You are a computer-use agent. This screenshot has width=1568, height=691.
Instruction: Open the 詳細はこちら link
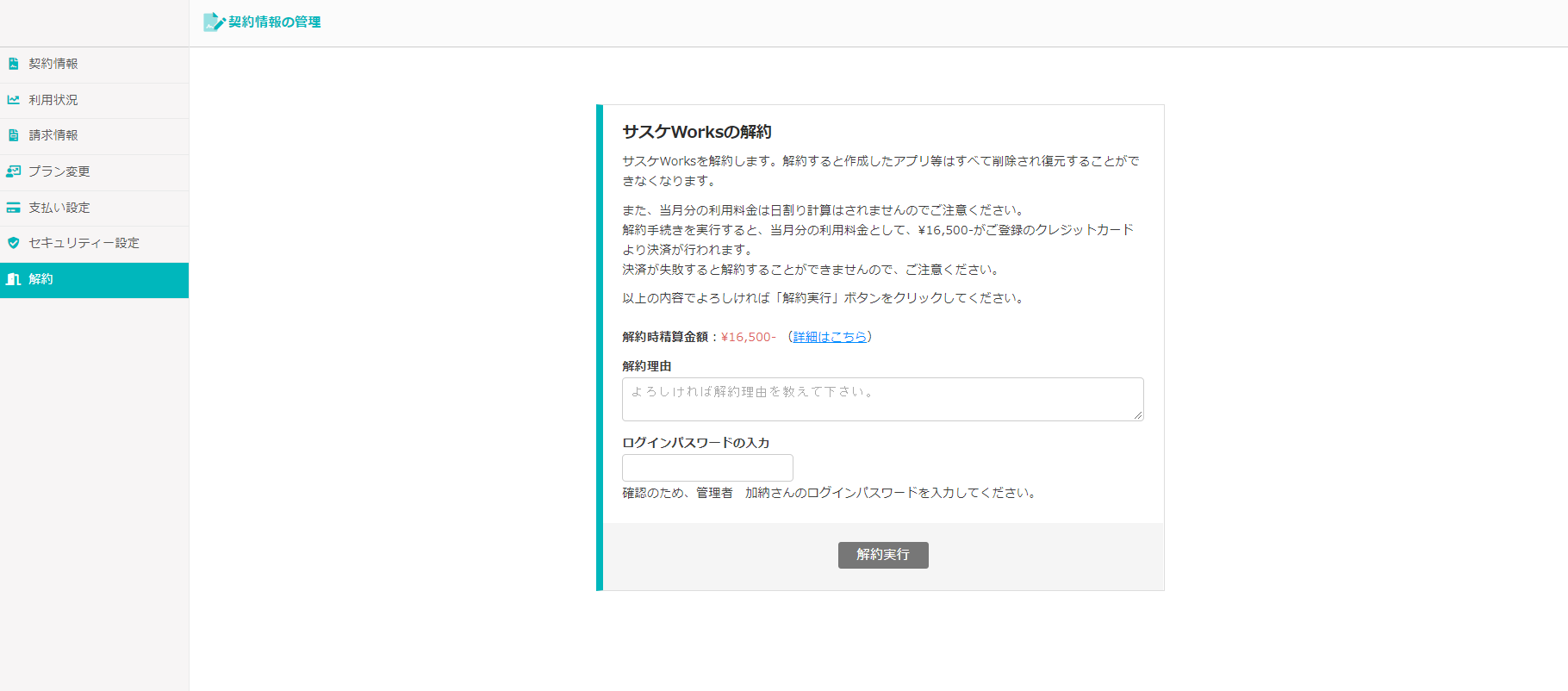coord(830,337)
